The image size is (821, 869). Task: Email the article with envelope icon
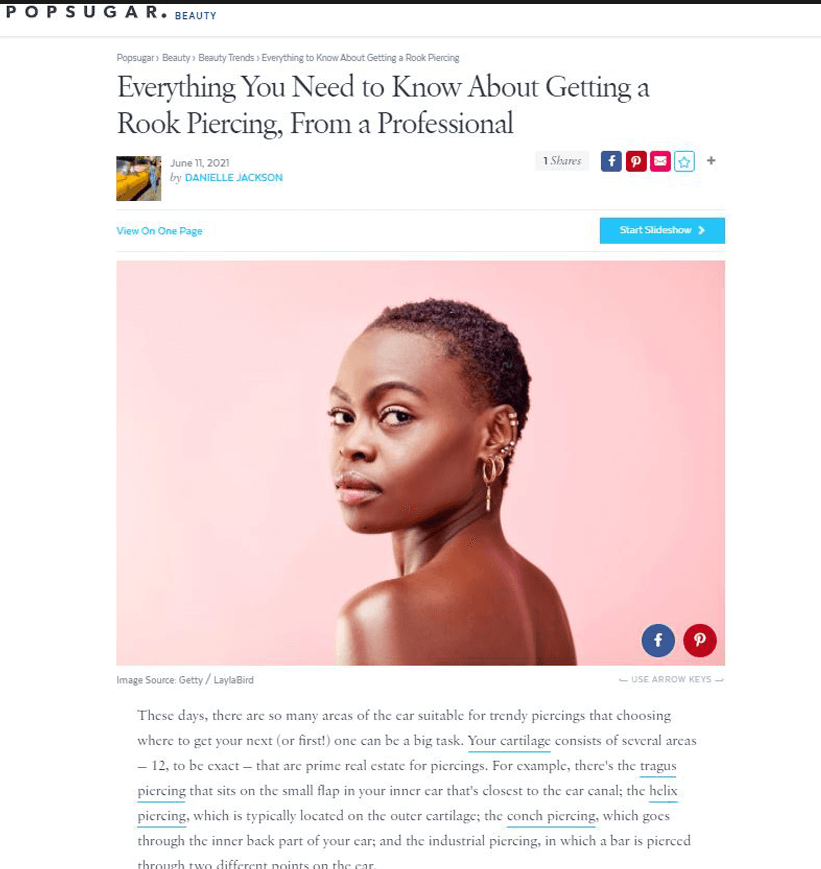point(660,161)
